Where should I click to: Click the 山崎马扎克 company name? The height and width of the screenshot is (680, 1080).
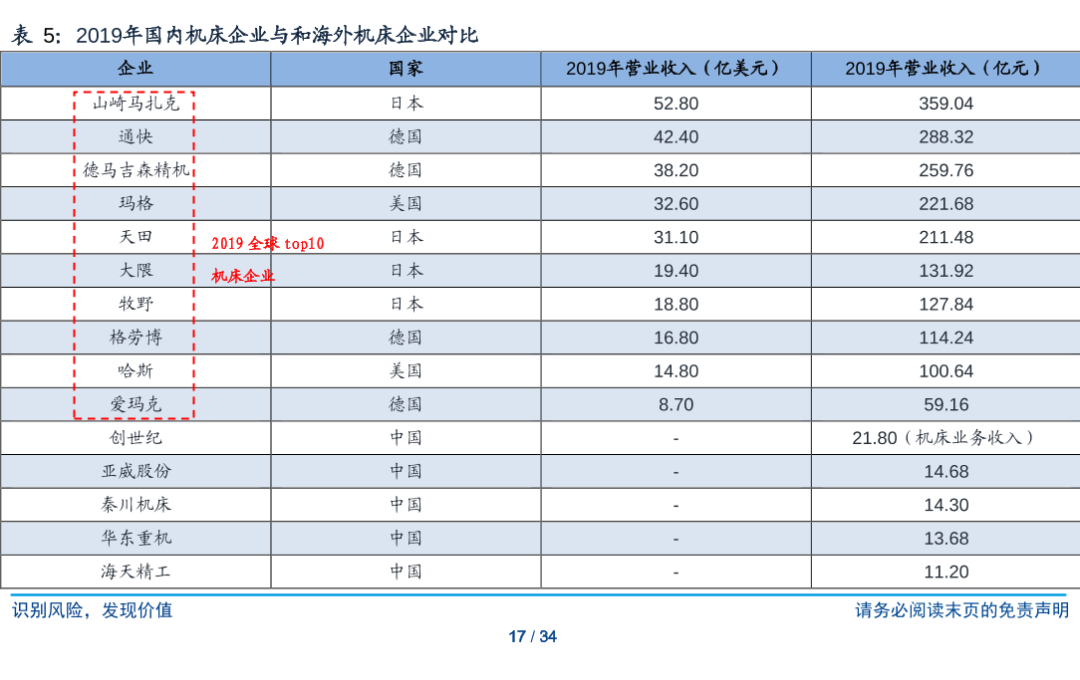tap(136, 103)
